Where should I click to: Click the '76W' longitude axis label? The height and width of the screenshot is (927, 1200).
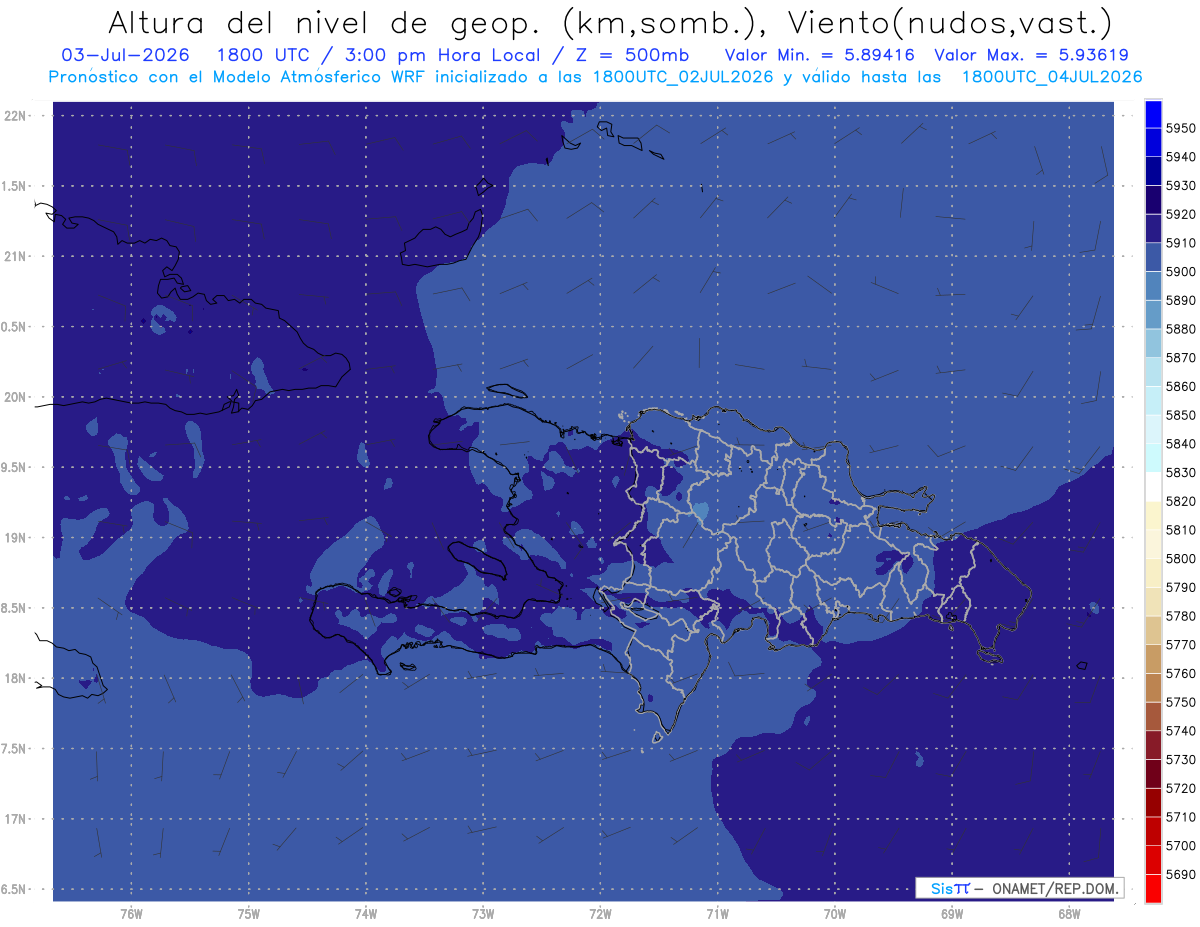pos(131,914)
